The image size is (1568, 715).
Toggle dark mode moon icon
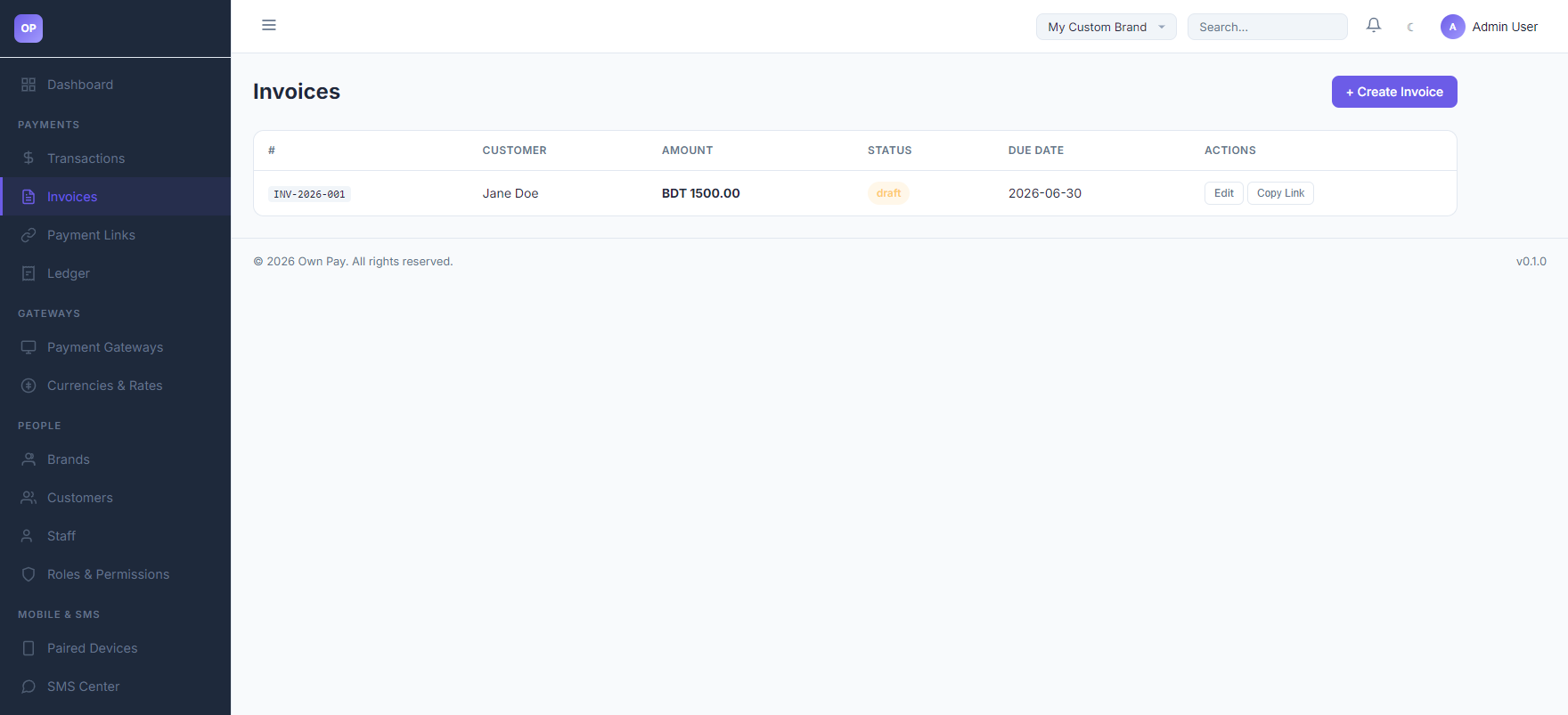point(1410,27)
